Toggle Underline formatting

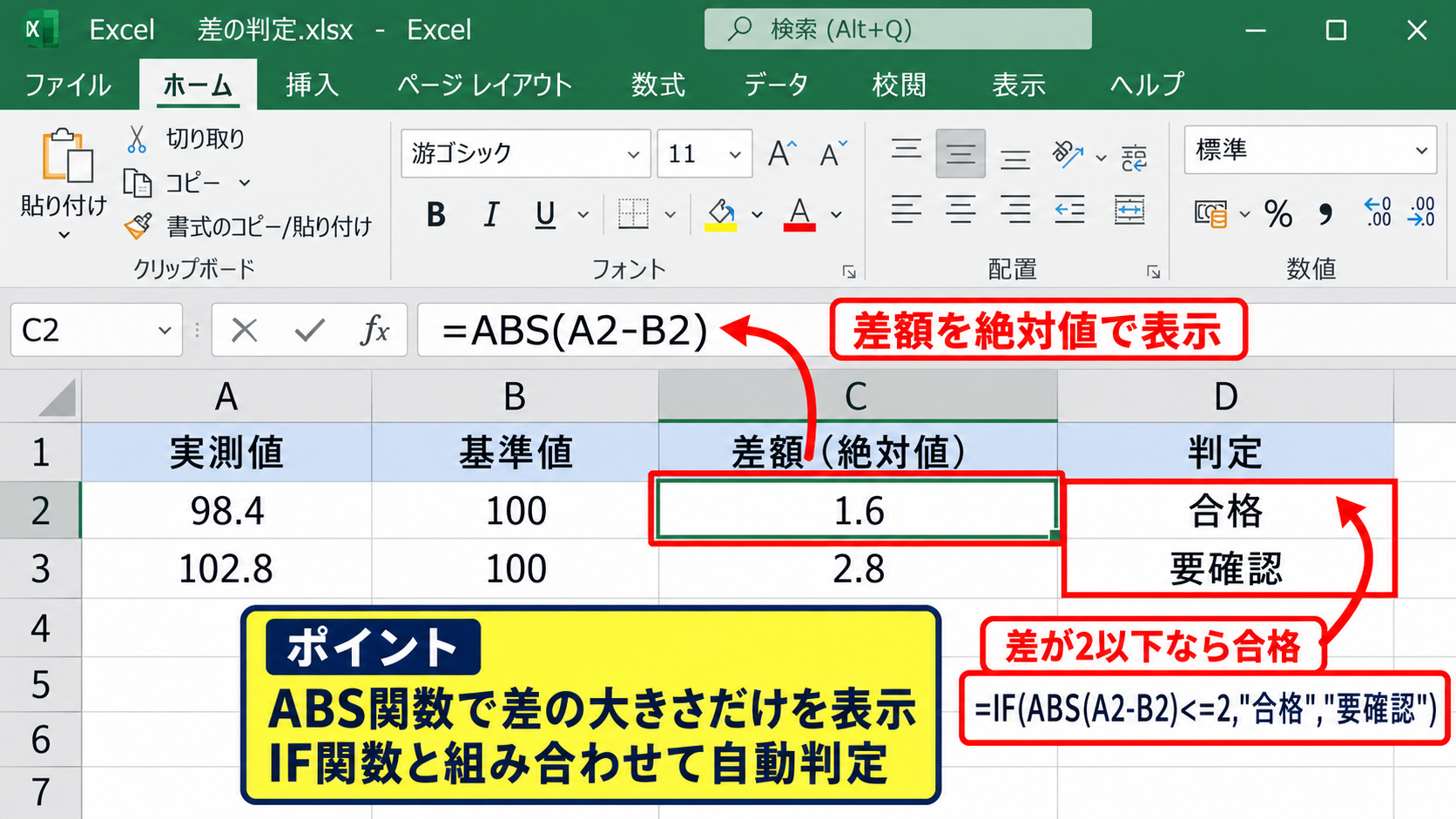tap(545, 214)
